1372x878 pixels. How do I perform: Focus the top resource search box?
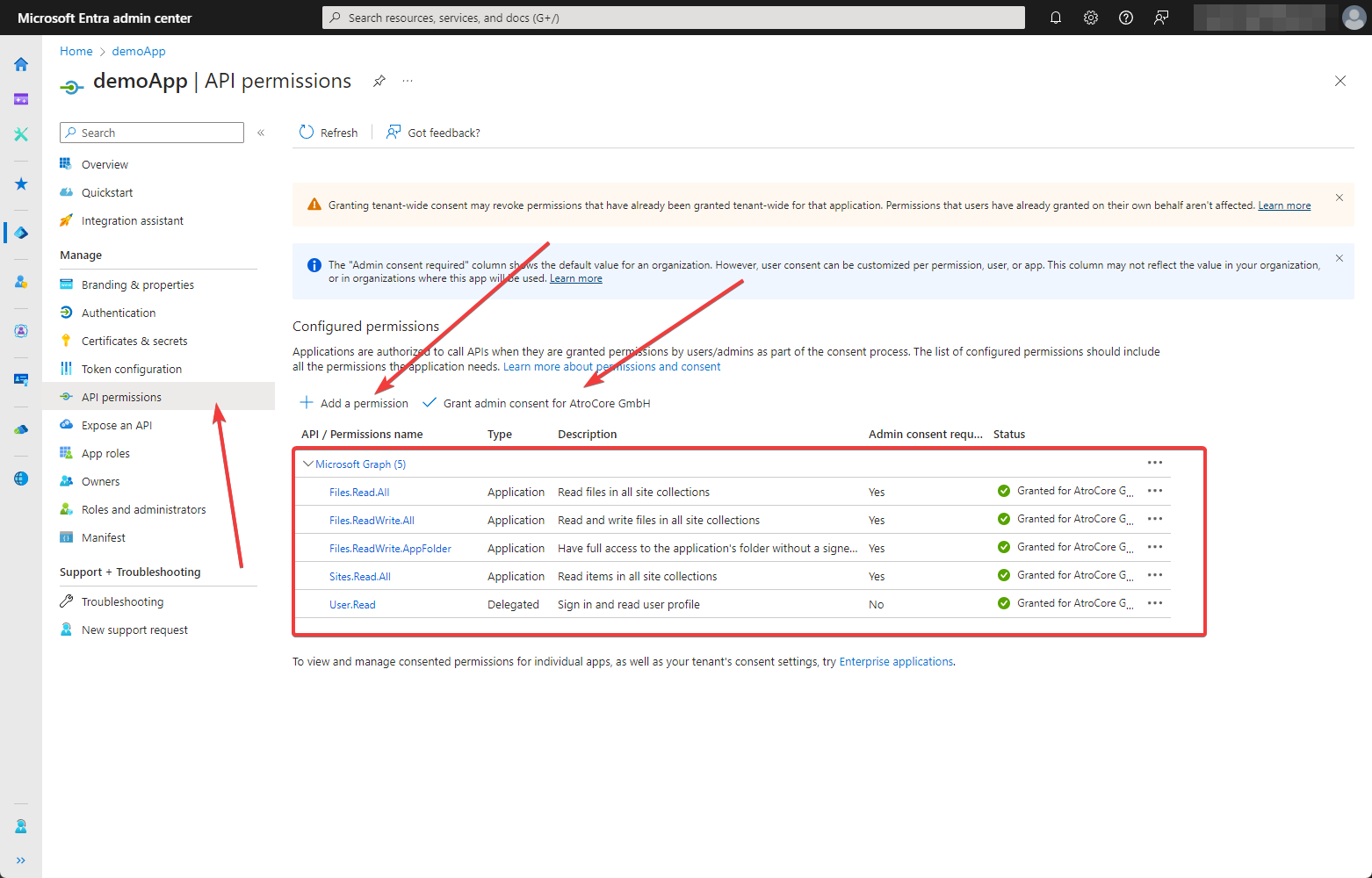[x=673, y=18]
